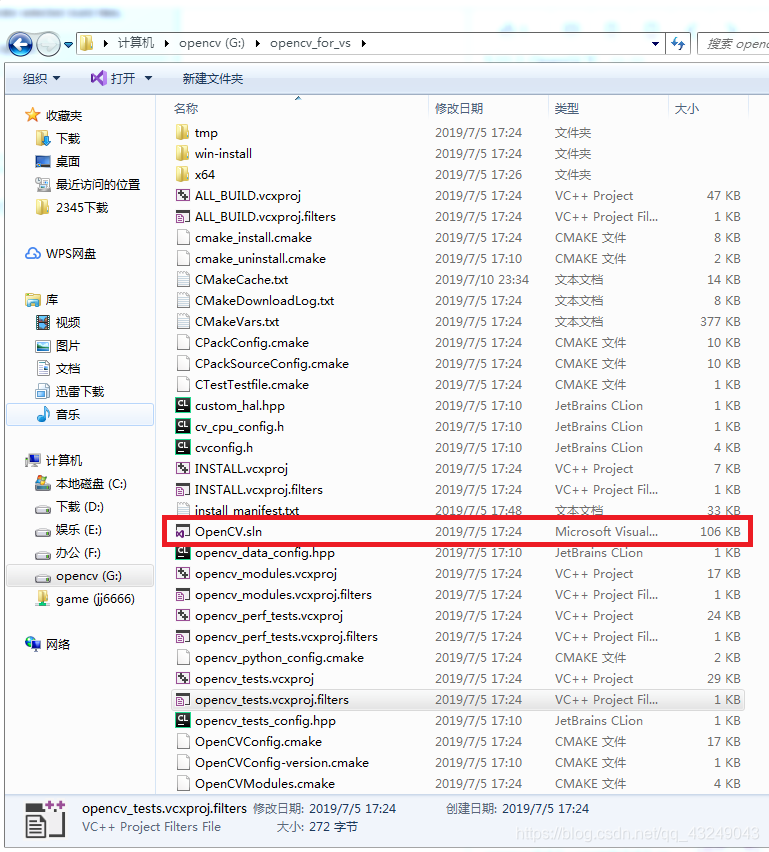Click the INSTALL.vcxproj.filters file icon
Image resolution: width=769 pixels, height=852 pixels.
(183, 490)
